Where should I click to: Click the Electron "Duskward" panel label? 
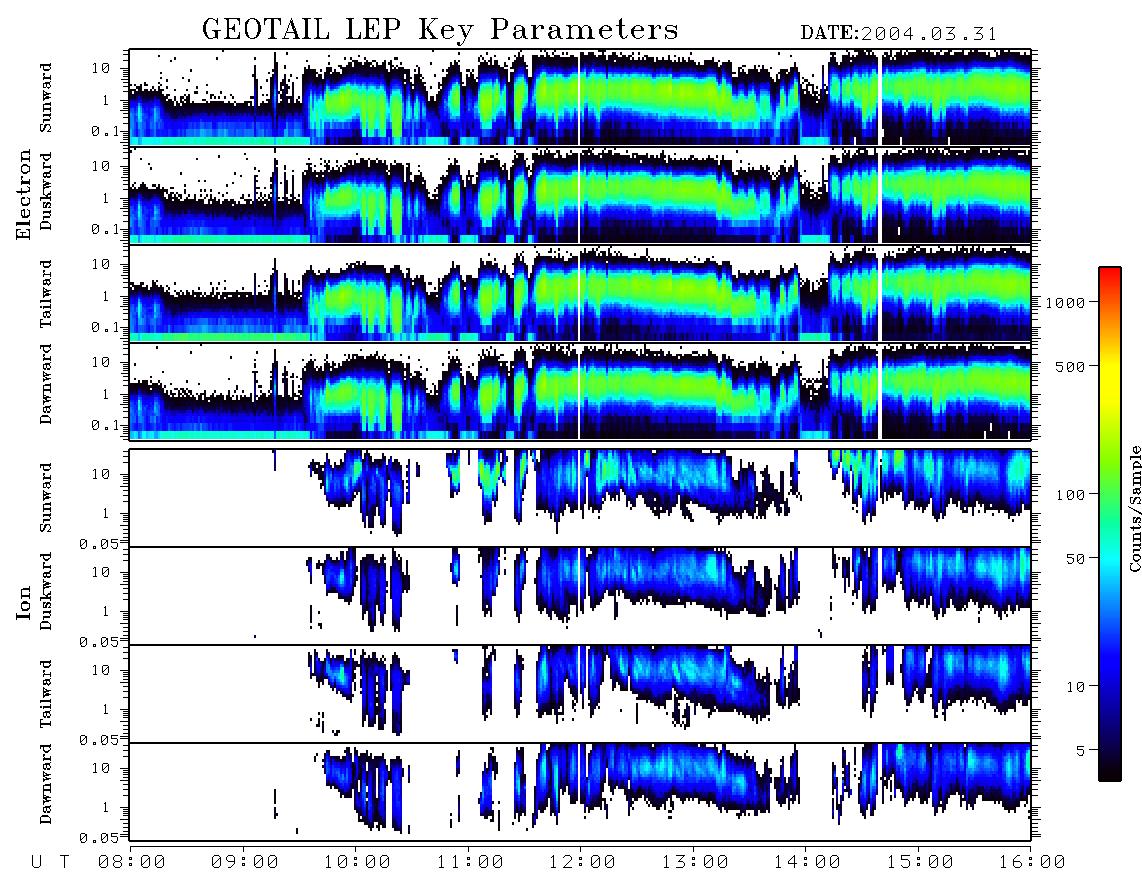point(46,191)
